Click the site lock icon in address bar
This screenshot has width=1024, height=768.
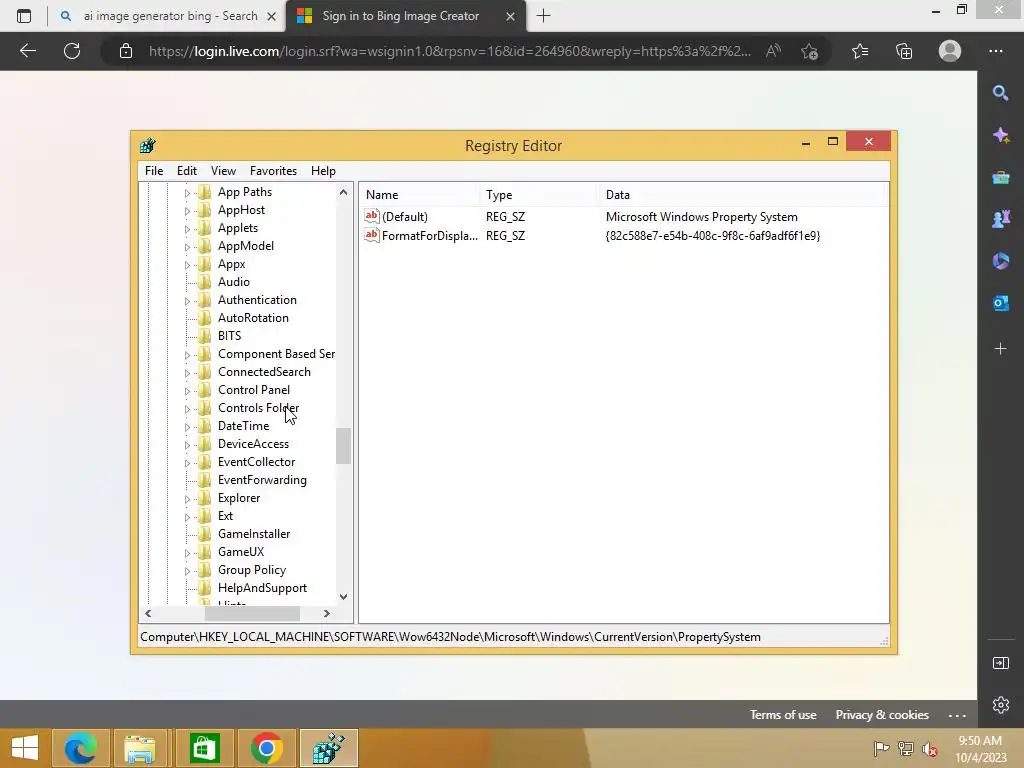[126, 51]
